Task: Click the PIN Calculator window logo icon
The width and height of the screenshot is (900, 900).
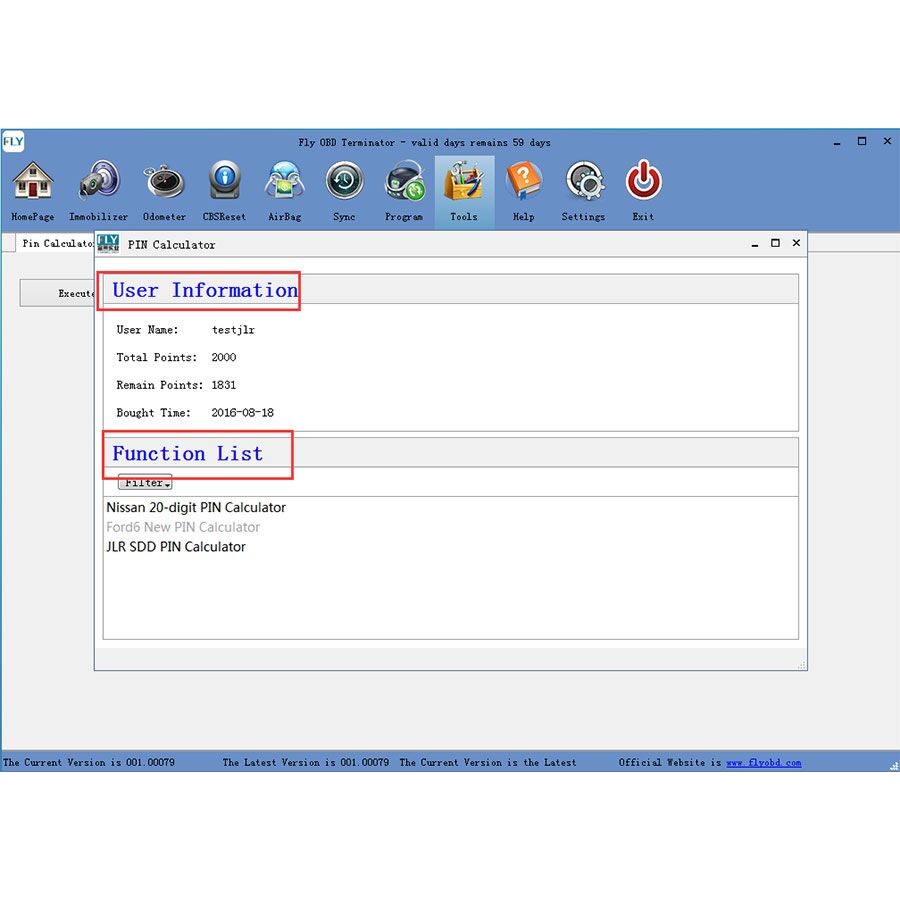Action: 108,243
